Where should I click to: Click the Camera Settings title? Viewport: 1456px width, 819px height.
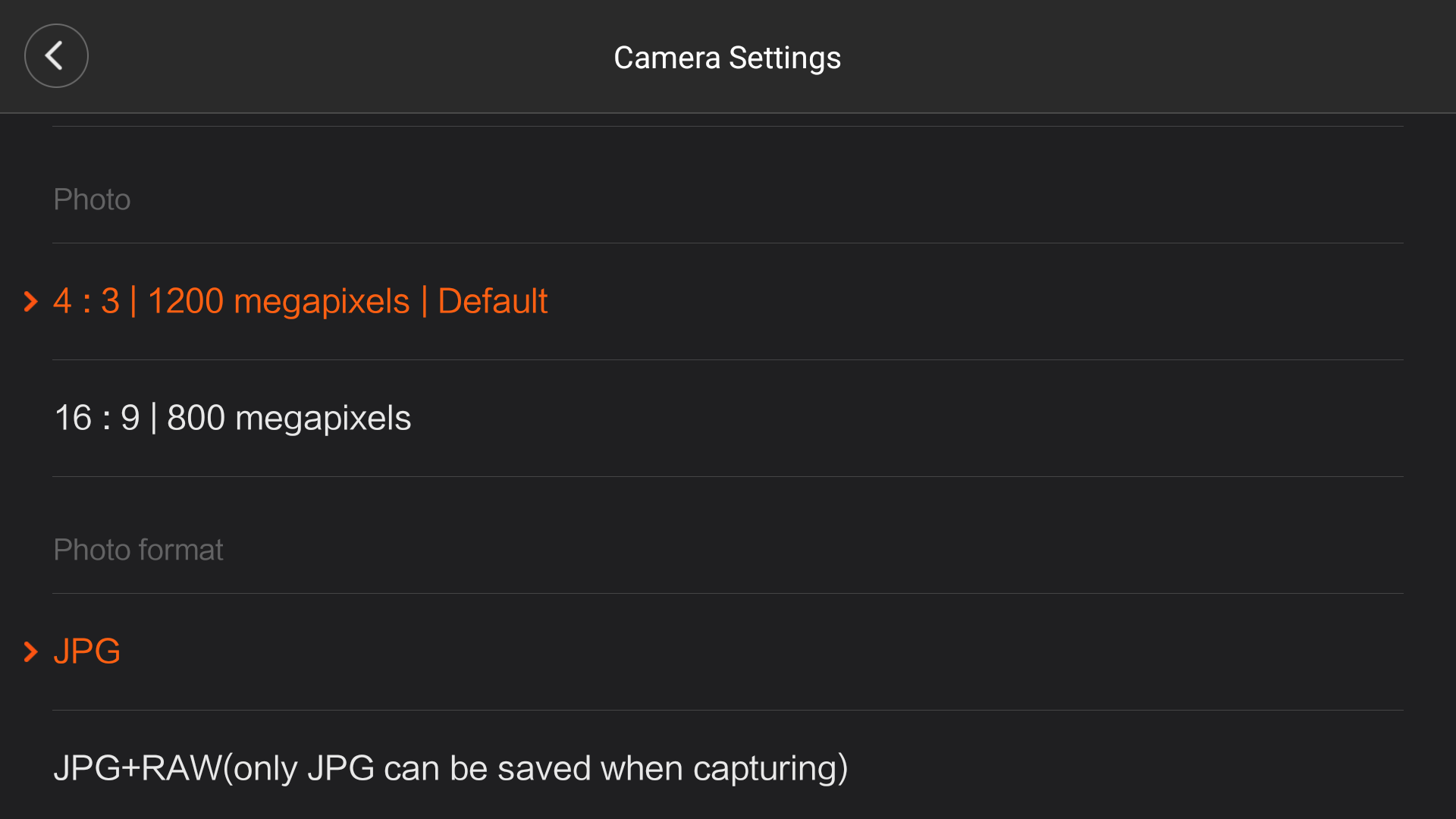coord(726,58)
